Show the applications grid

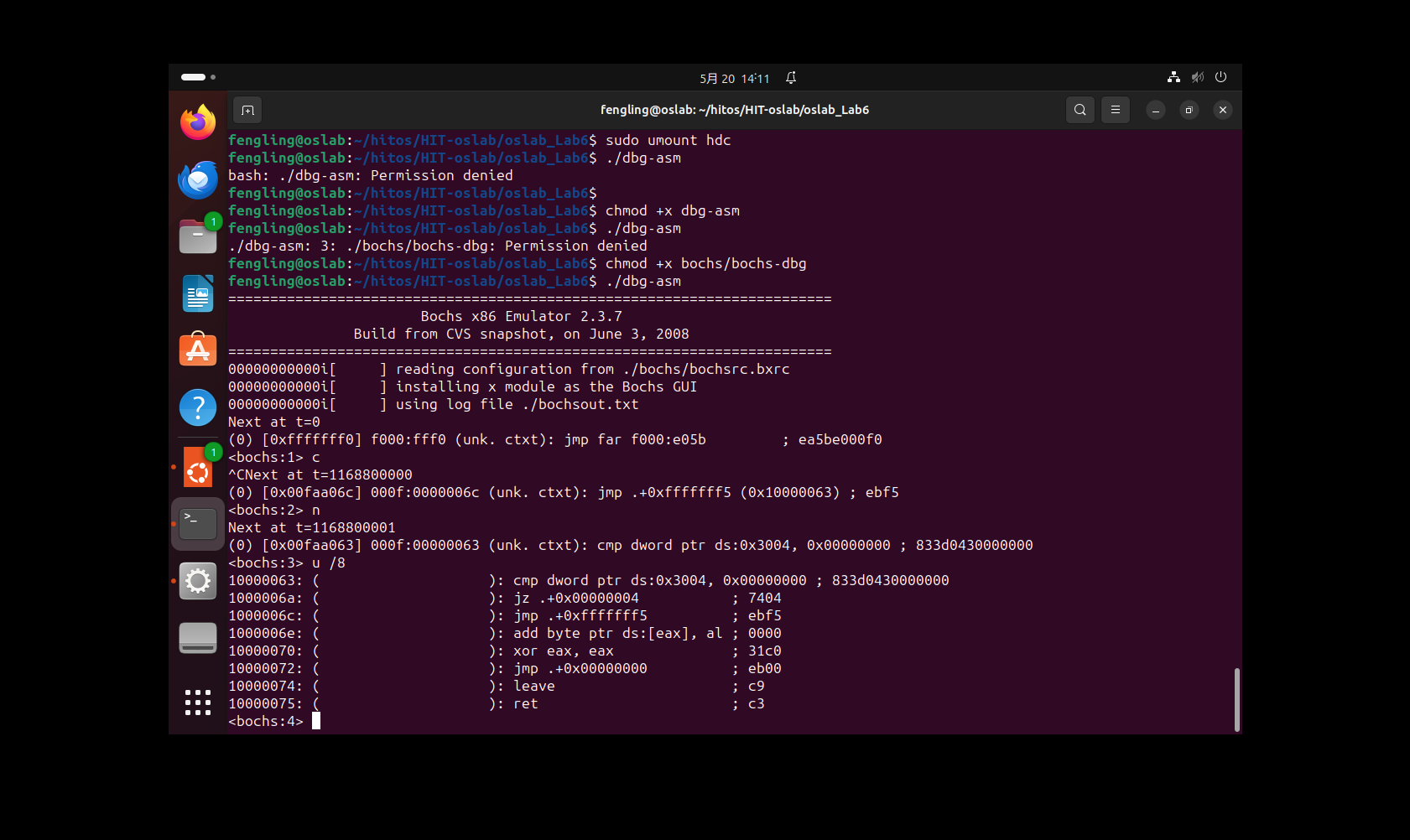tap(198, 703)
